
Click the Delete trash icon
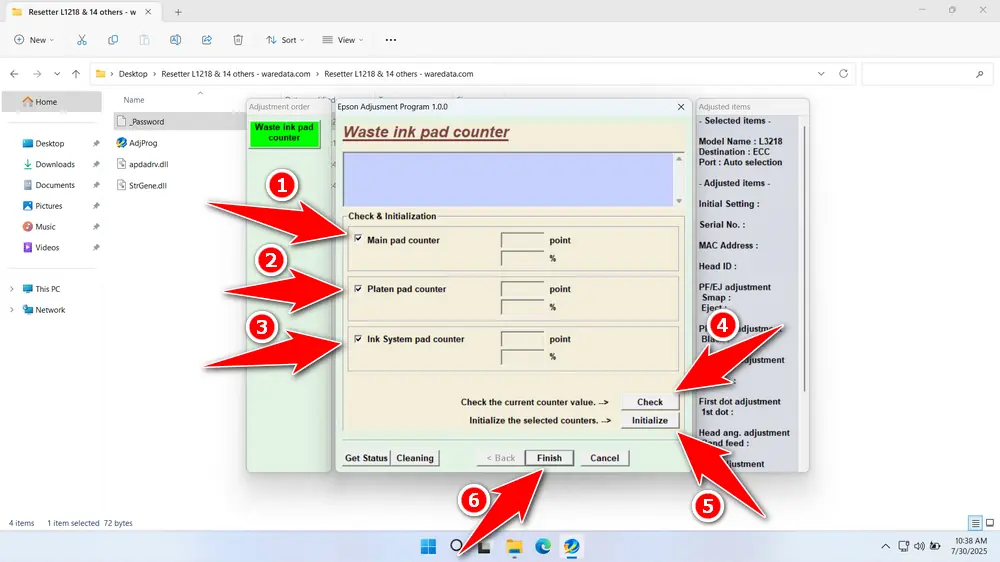point(238,40)
